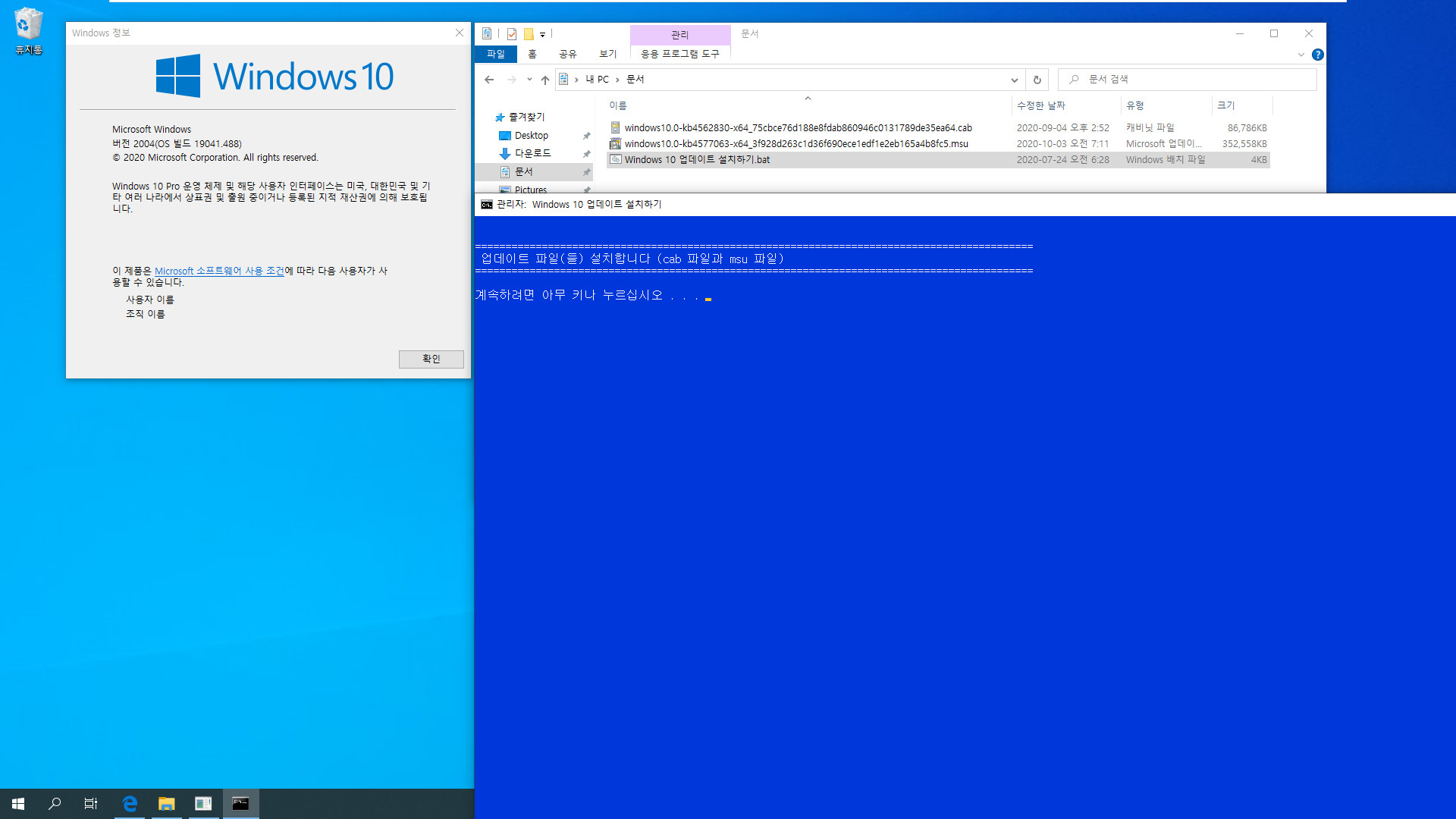
Task: Click 2020-10-03 오전 7:11 date cell
Action: [1062, 144]
